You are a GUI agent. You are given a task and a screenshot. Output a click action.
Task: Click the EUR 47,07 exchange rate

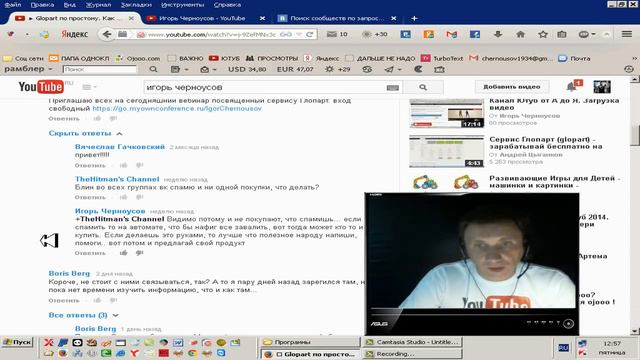[295, 69]
